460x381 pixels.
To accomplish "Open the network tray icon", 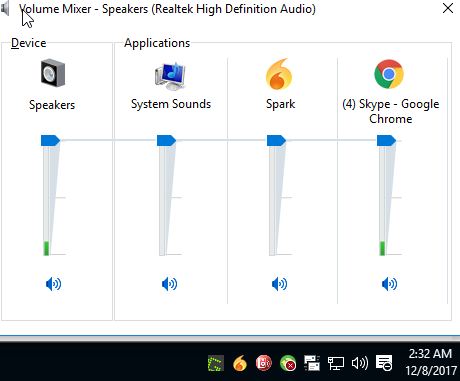I will (336, 363).
